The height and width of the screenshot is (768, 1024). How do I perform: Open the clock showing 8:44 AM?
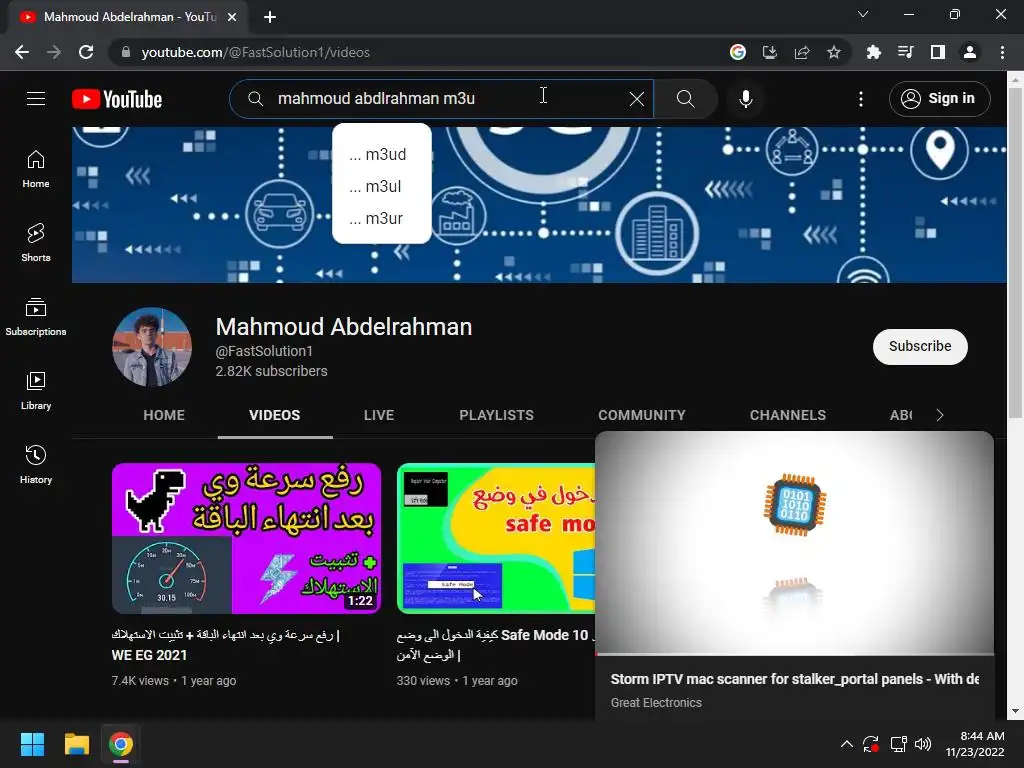point(975,744)
